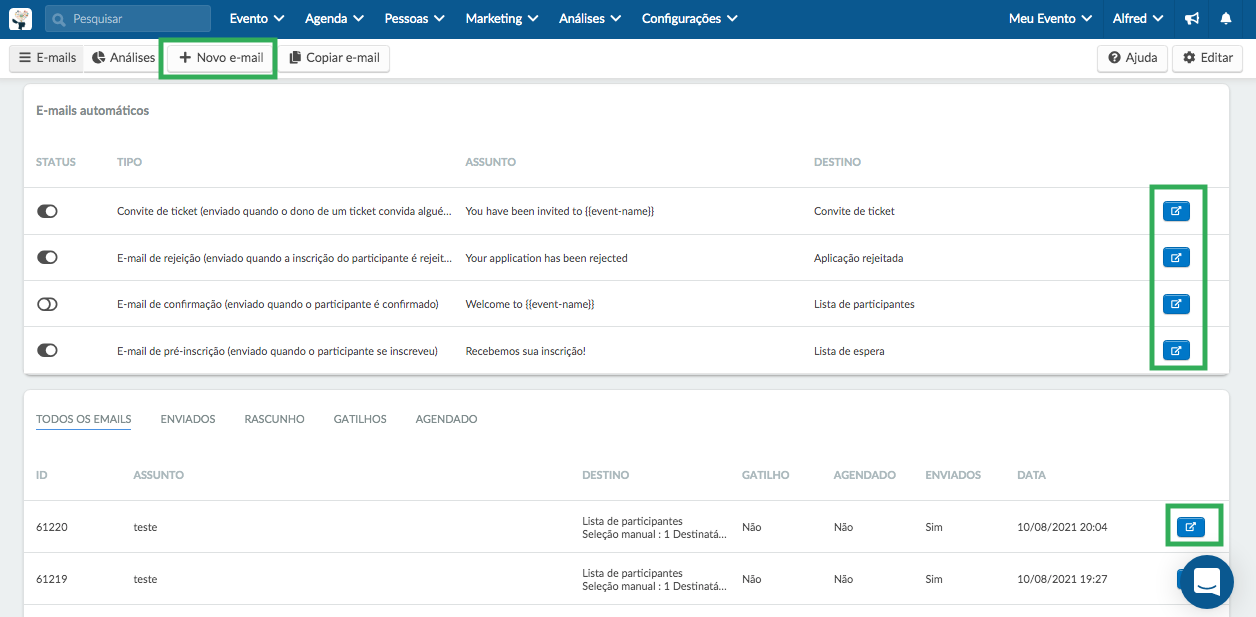Open the chat support bubble
This screenshot has width=1256, height=617.
tap(1207, 582)
